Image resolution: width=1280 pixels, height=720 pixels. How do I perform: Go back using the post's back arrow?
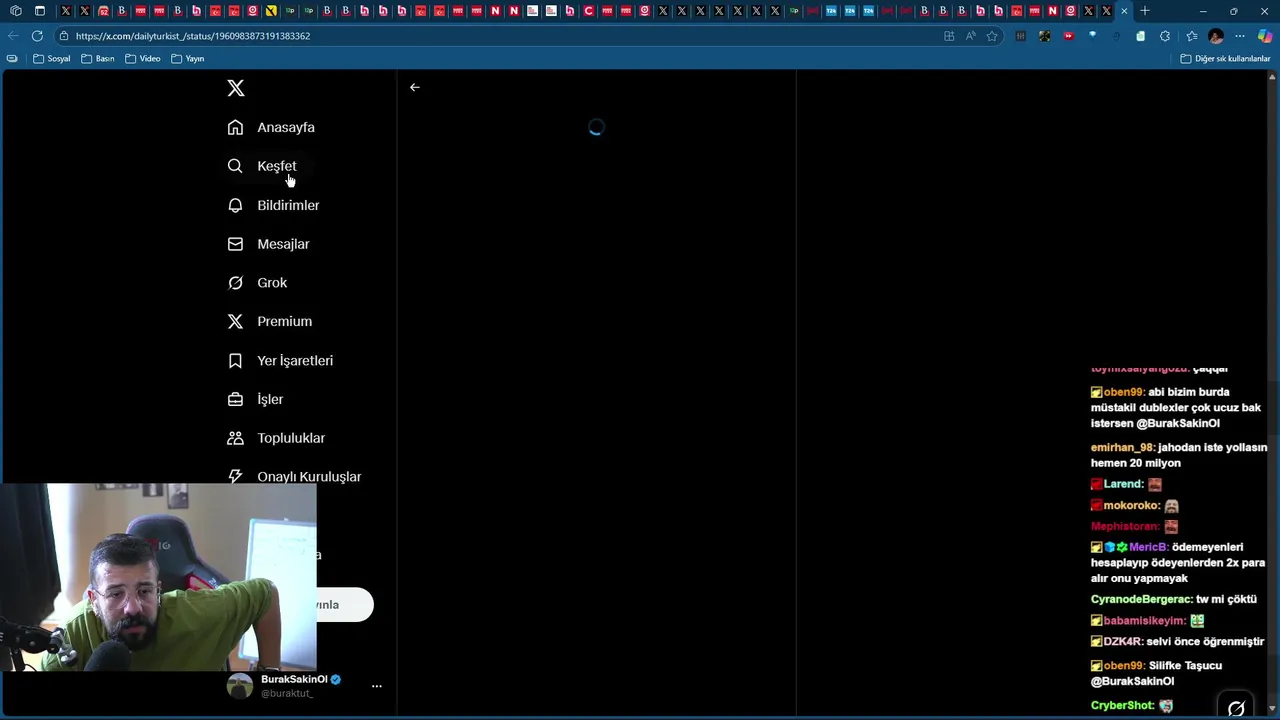pos(414,87)
